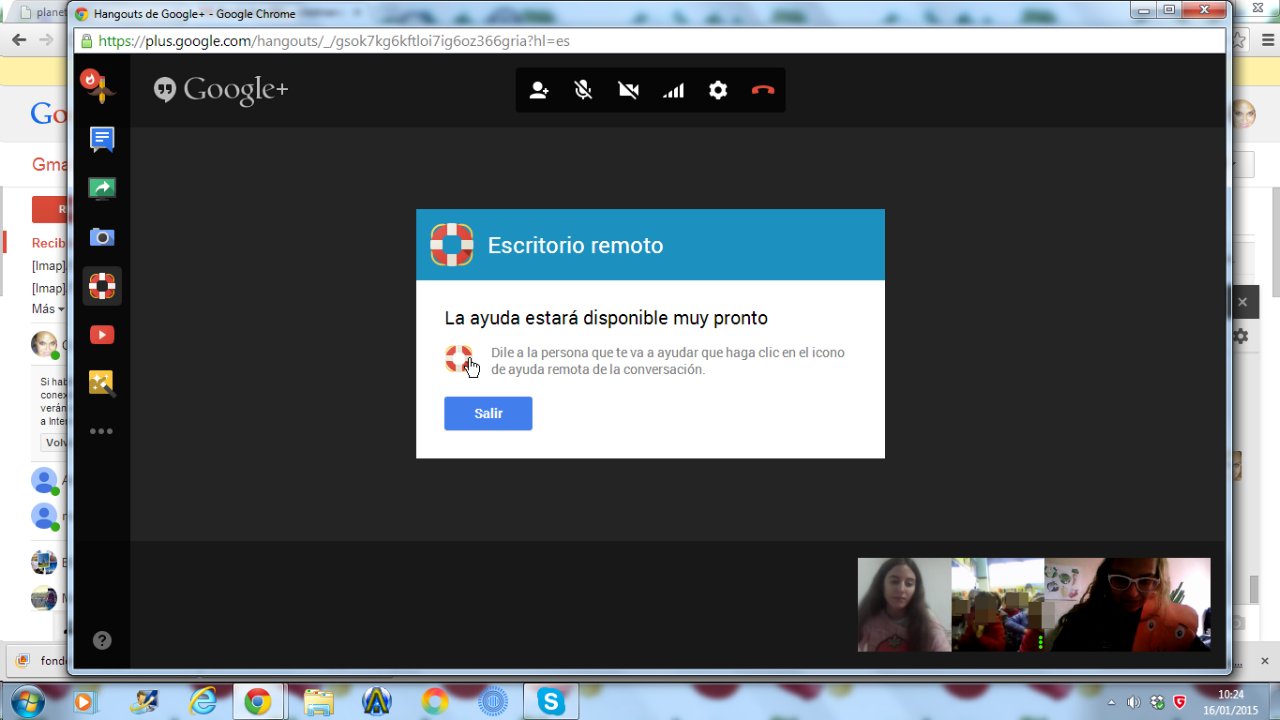
Task: Click the volume speaker tray icon
Action: pos(1133,702)
